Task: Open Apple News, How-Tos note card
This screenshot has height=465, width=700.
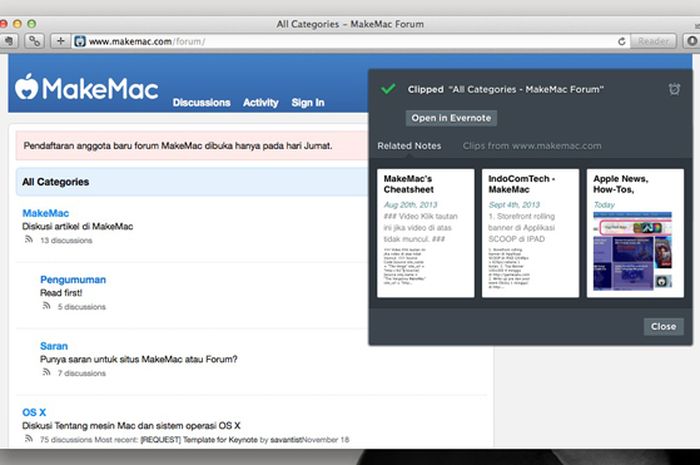Action: [x=635, y=233]
